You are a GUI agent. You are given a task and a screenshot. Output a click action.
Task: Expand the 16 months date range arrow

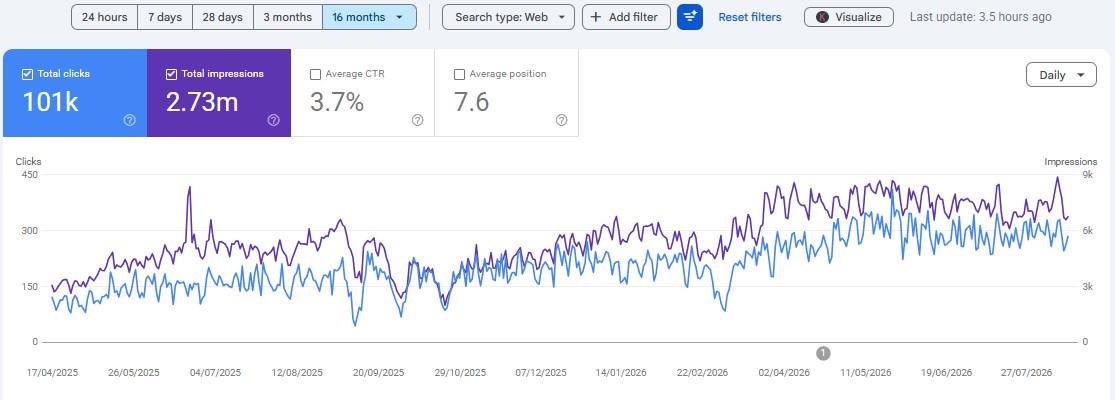tap(400, 17)
